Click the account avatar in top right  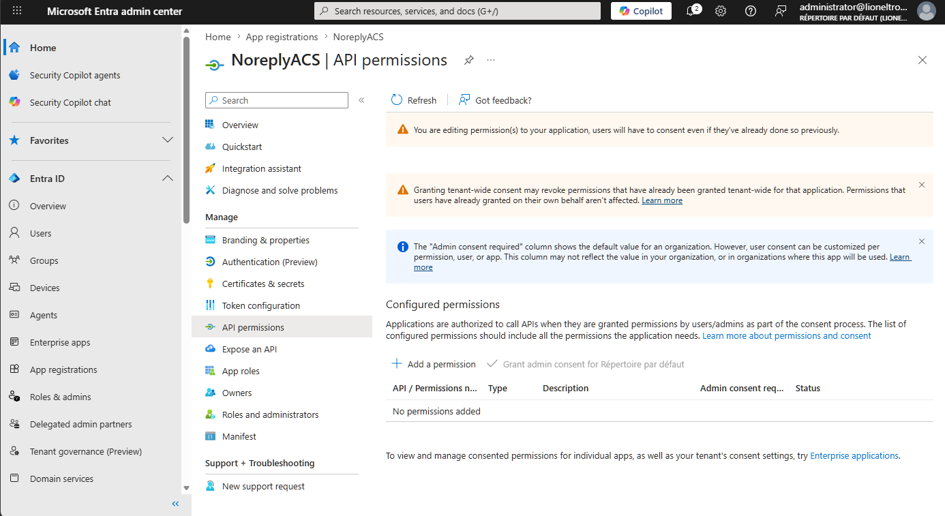(926, 11)
